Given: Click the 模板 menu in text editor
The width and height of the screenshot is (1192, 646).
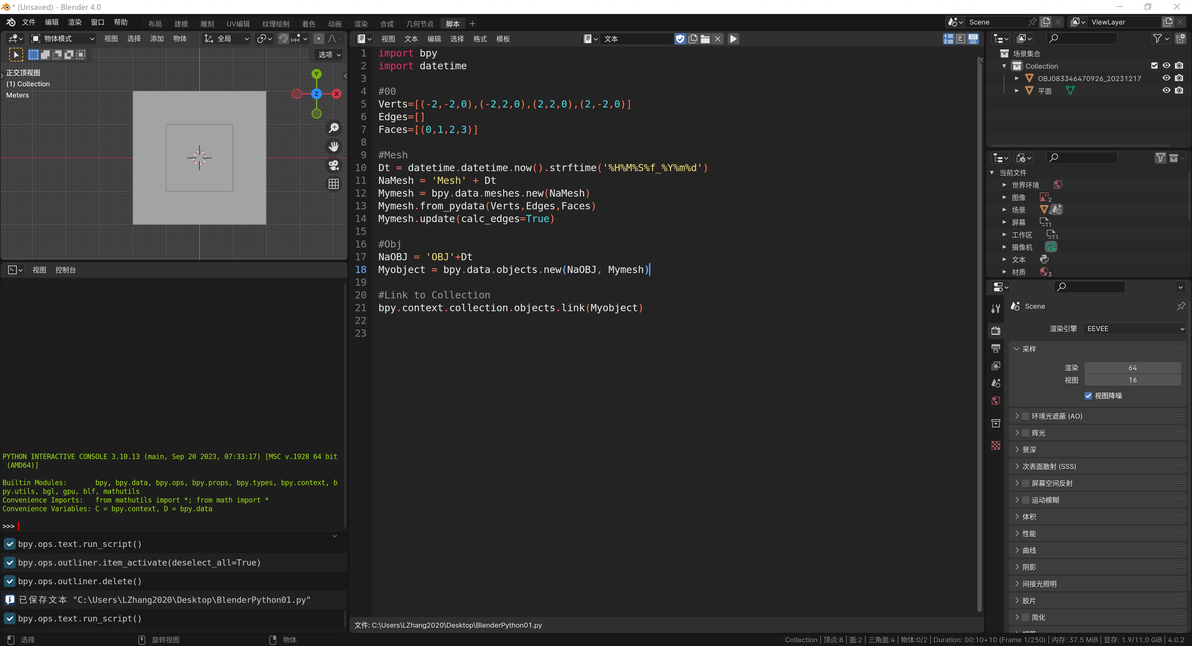Looking at the screenshot, I should (503, 39).
